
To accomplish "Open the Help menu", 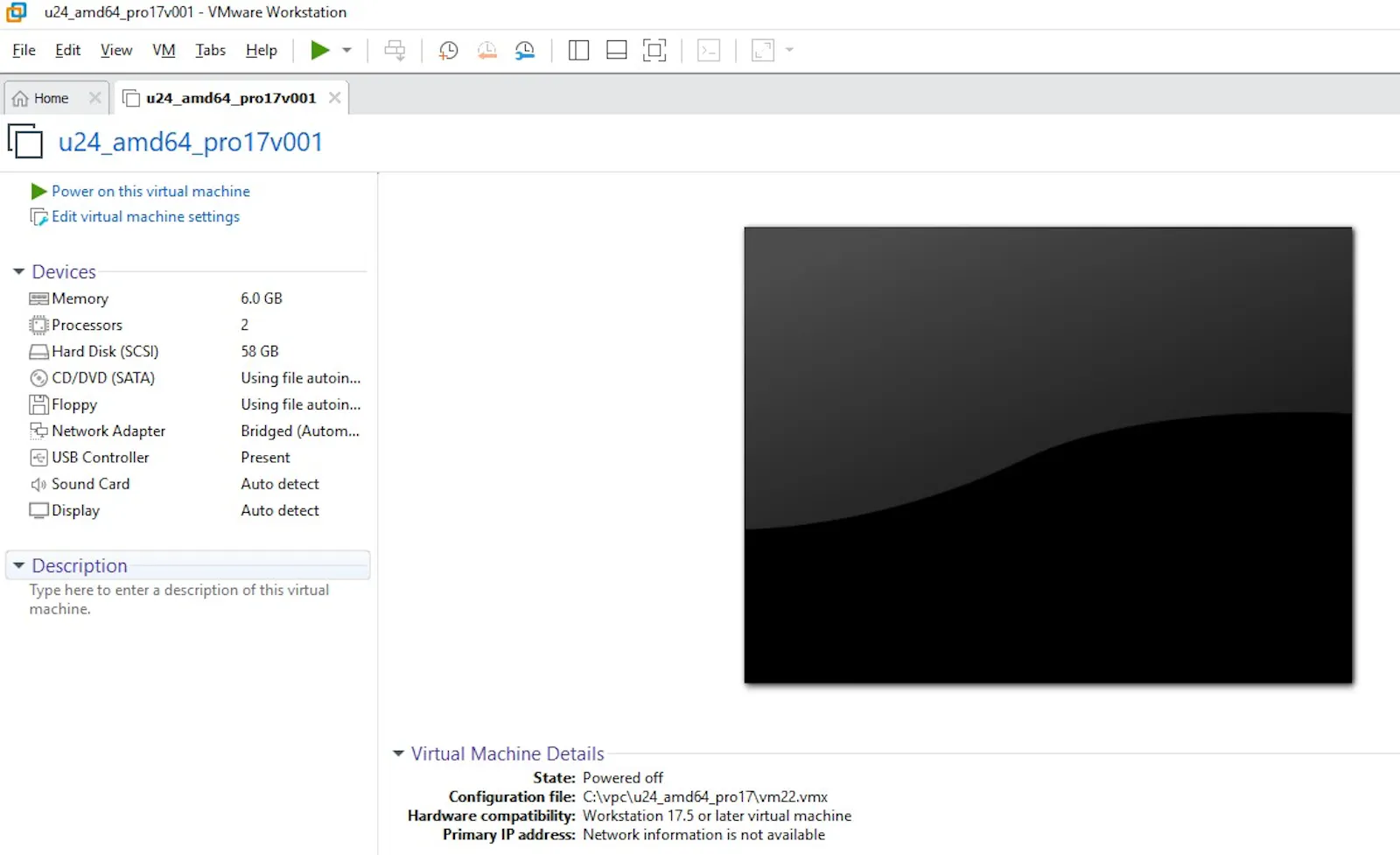I will pos(261,51).
